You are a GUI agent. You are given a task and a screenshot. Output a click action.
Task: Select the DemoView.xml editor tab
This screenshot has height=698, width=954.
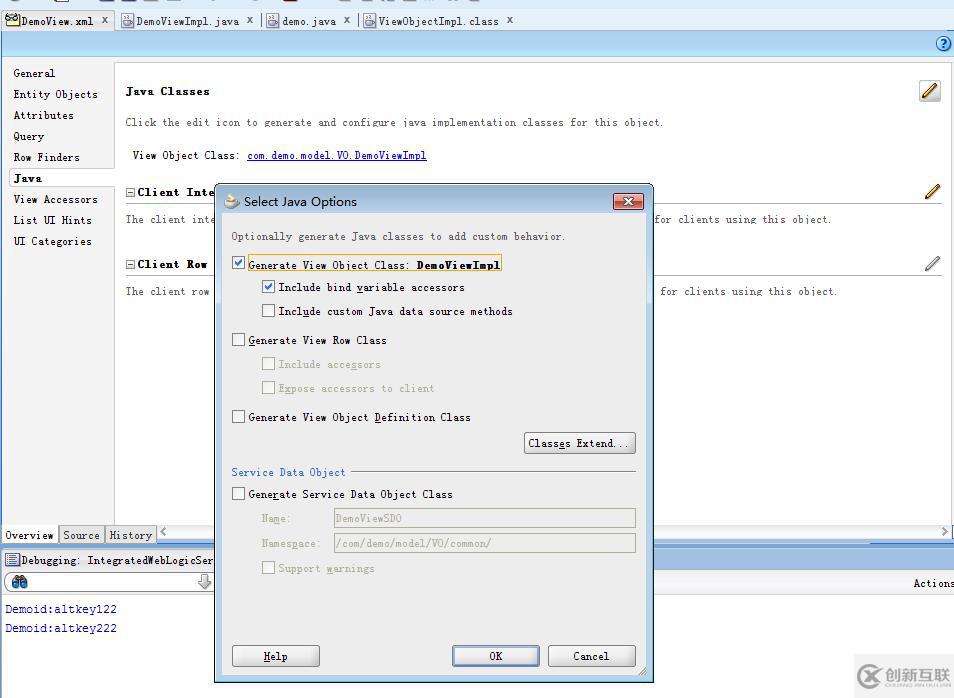tap(57, 21)
